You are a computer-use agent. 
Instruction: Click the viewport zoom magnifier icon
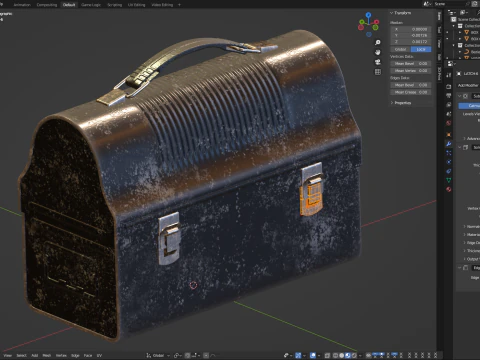(x=378, y=42)
